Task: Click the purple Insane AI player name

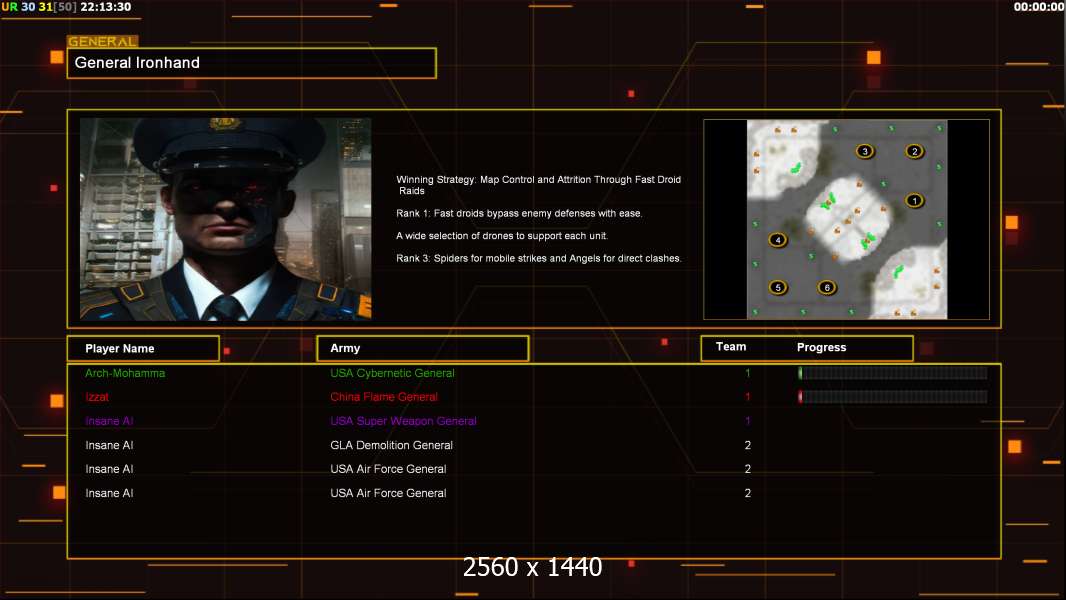Action: pyautogui.click(x=109, y=421)
